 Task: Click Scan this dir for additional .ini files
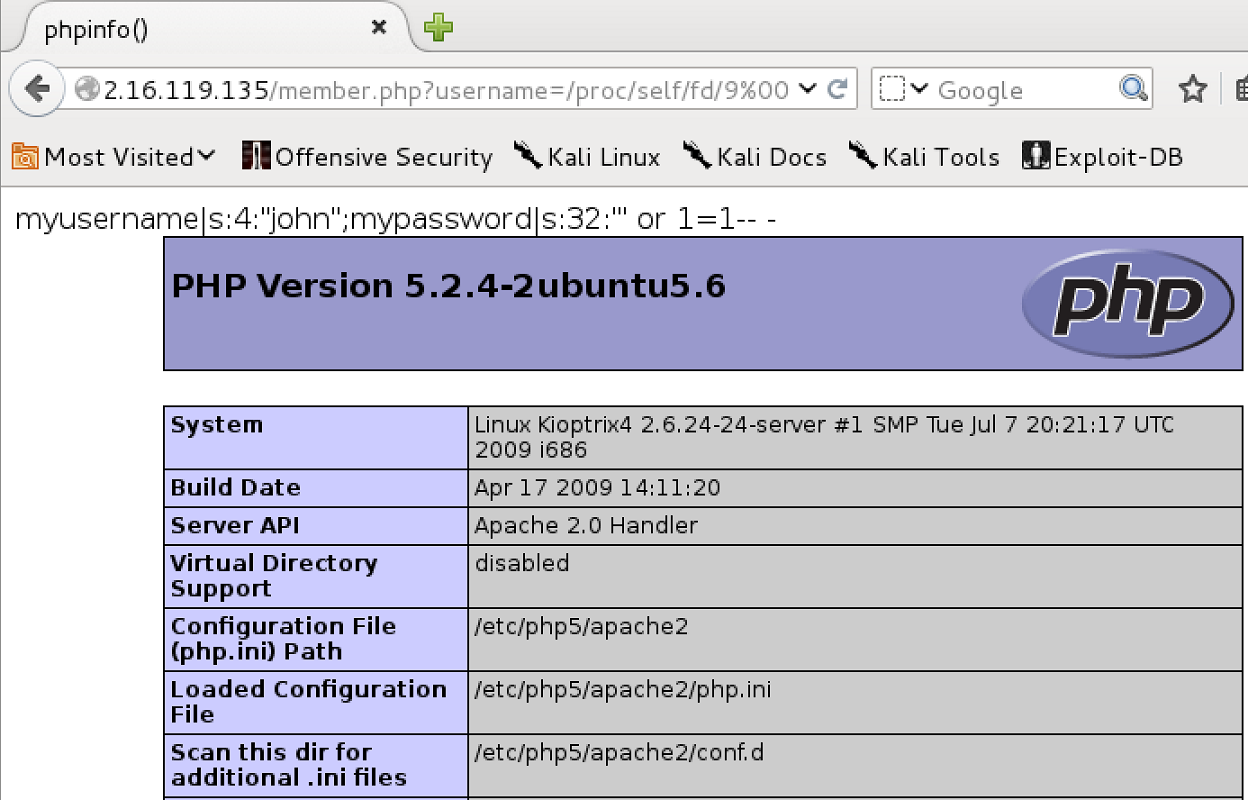[x=289, y=765]
